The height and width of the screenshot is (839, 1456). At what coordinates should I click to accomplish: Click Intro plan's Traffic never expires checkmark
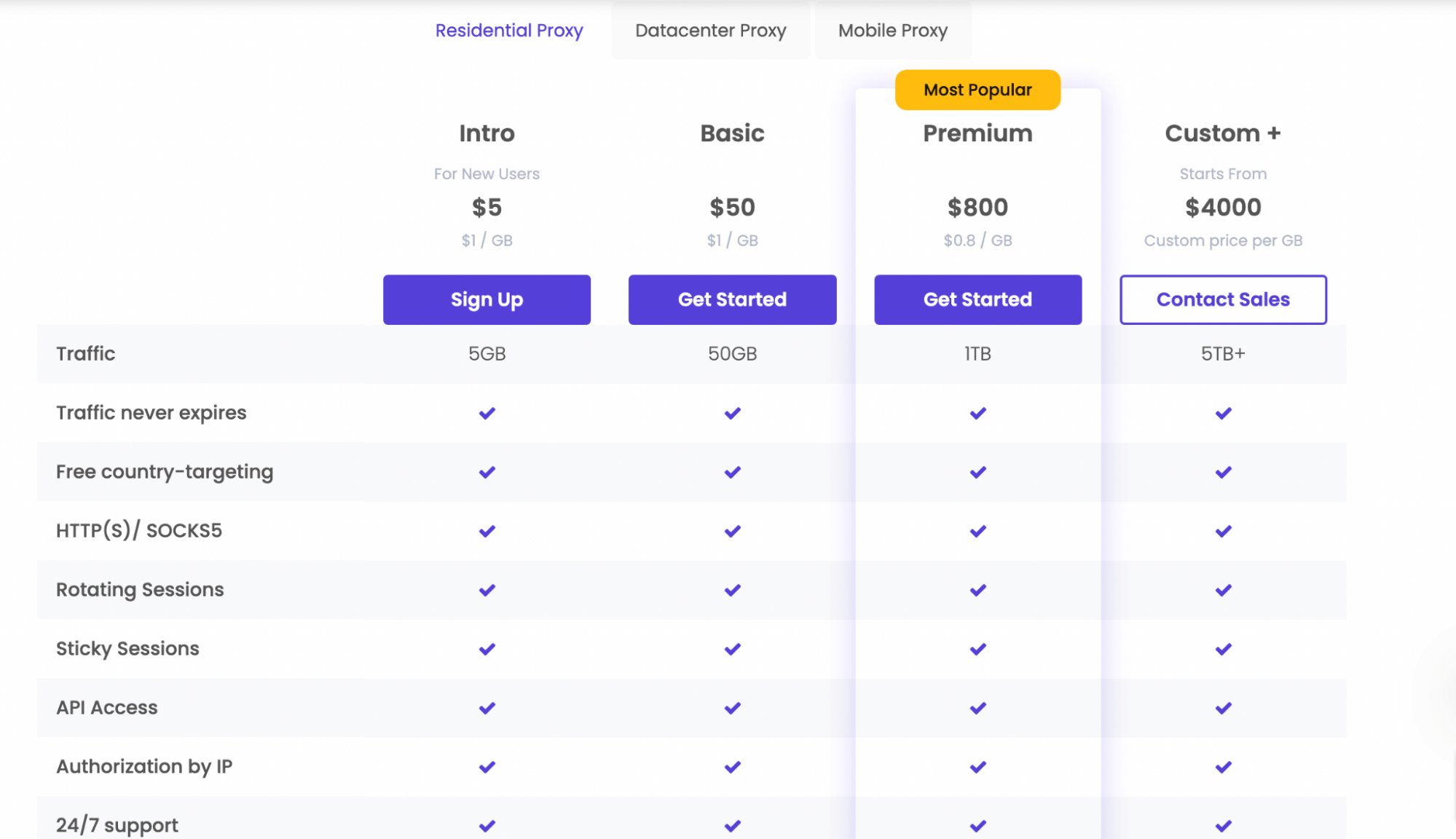click(487, 413)
